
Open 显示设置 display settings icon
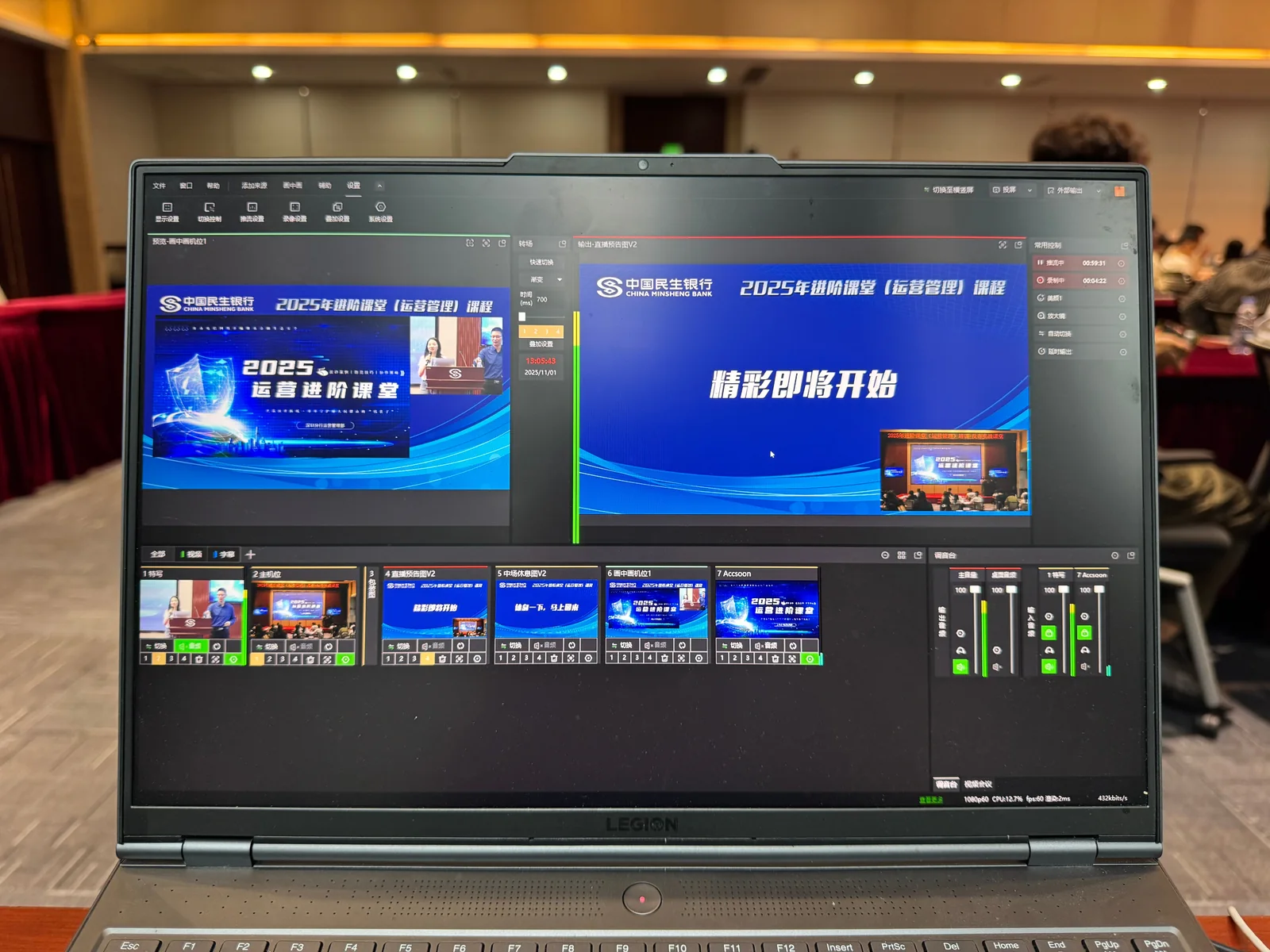tap(167, 212)
